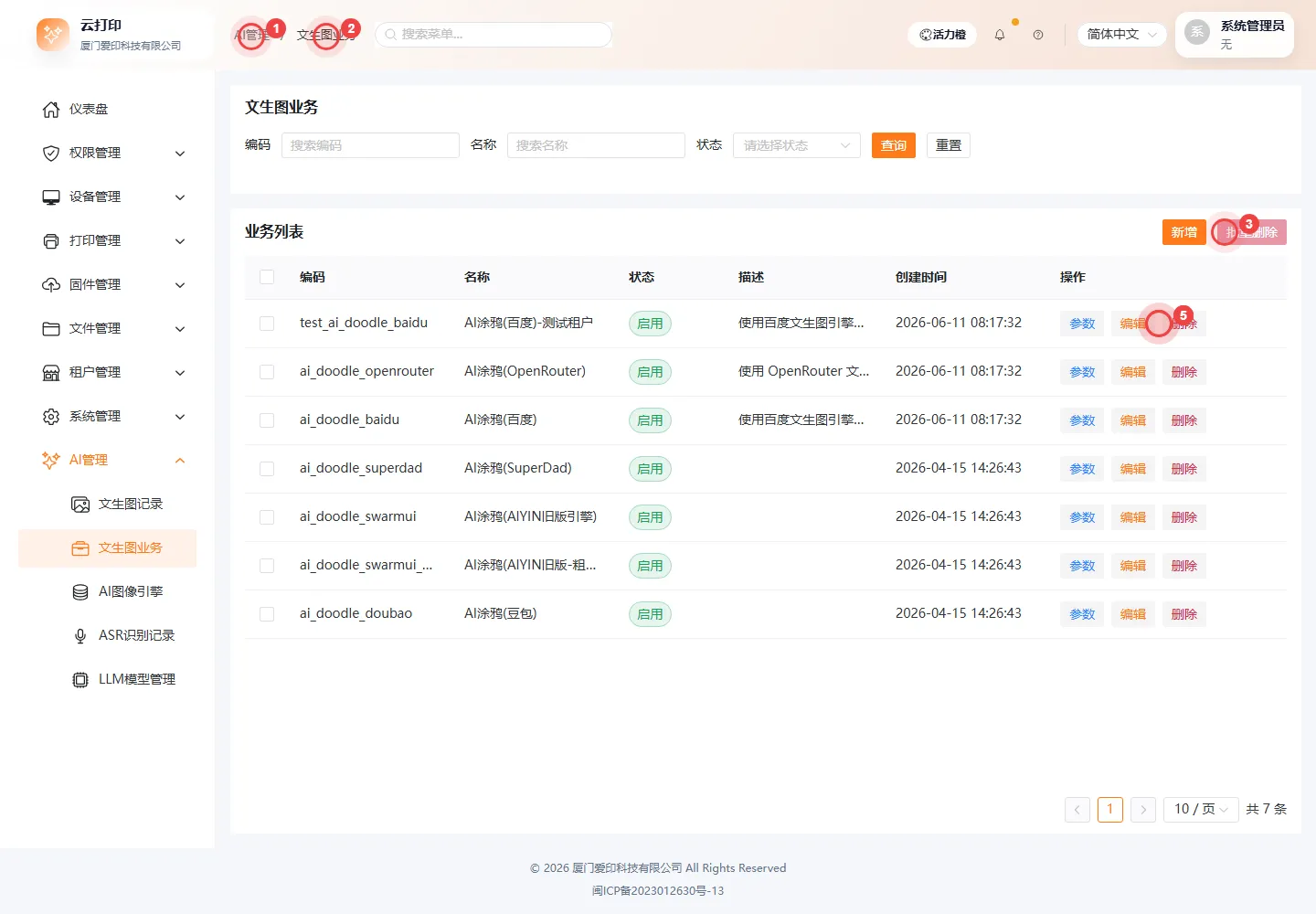This screenshot has height=914, width=1316.
Task: Click the 活力橙 theme color switcher
Action: pos(942,35)
